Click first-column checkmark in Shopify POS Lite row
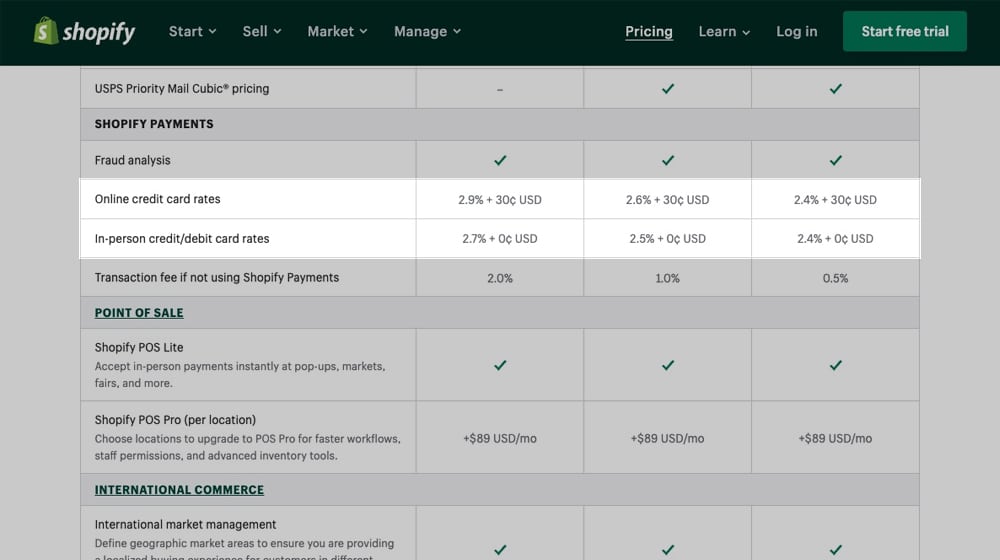 [500, 365]
